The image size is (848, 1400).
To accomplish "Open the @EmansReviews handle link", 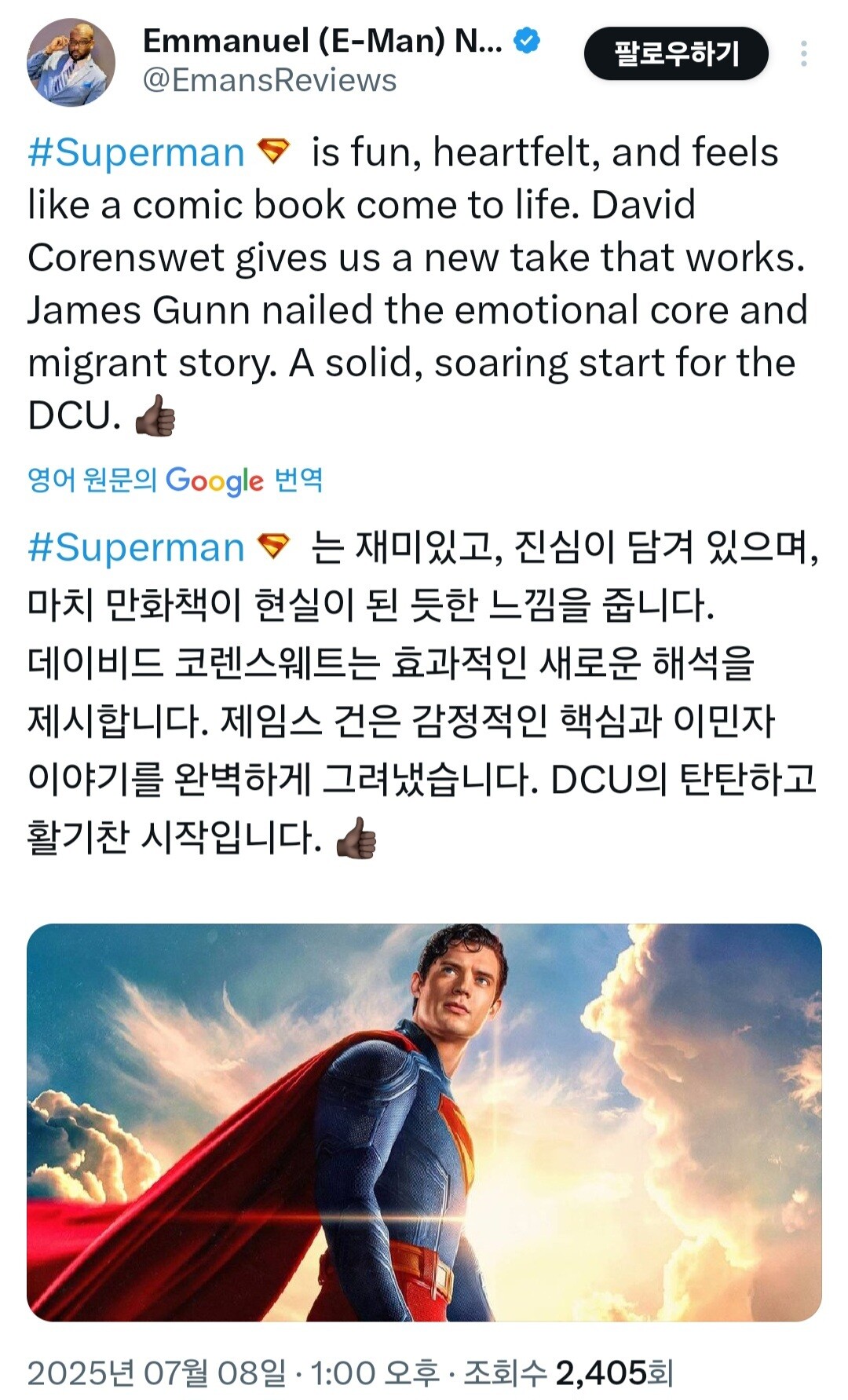I will point(269,81).
